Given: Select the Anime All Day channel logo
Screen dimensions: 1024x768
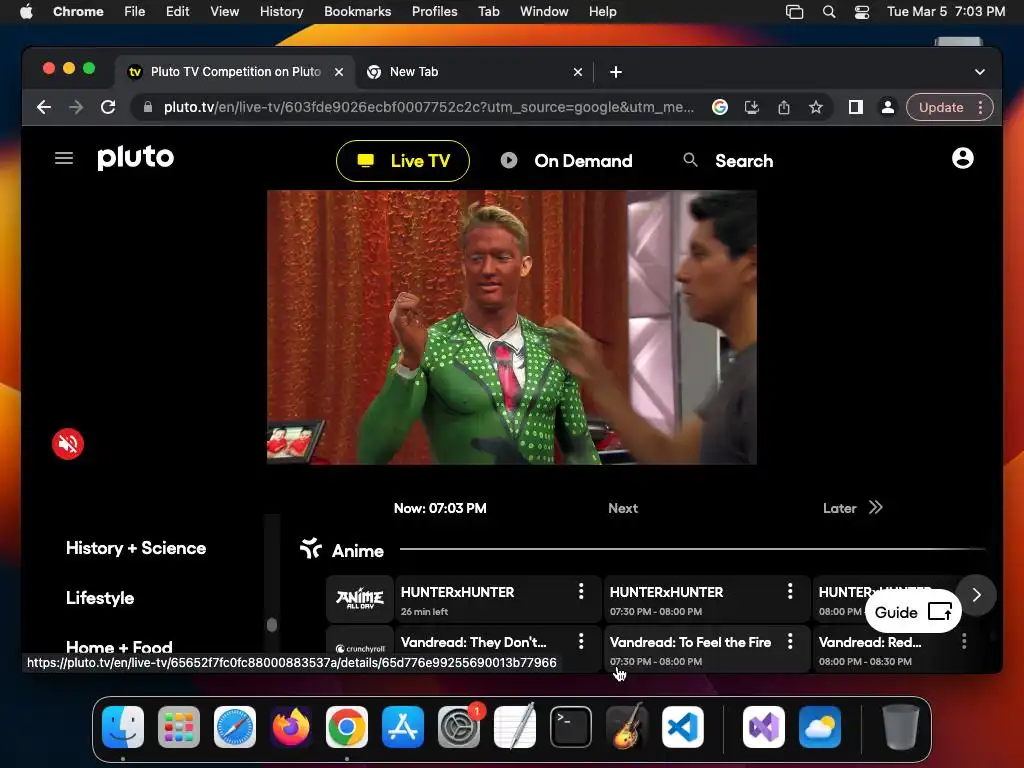Looking at the screenshot, I should (x=360, y=598).
